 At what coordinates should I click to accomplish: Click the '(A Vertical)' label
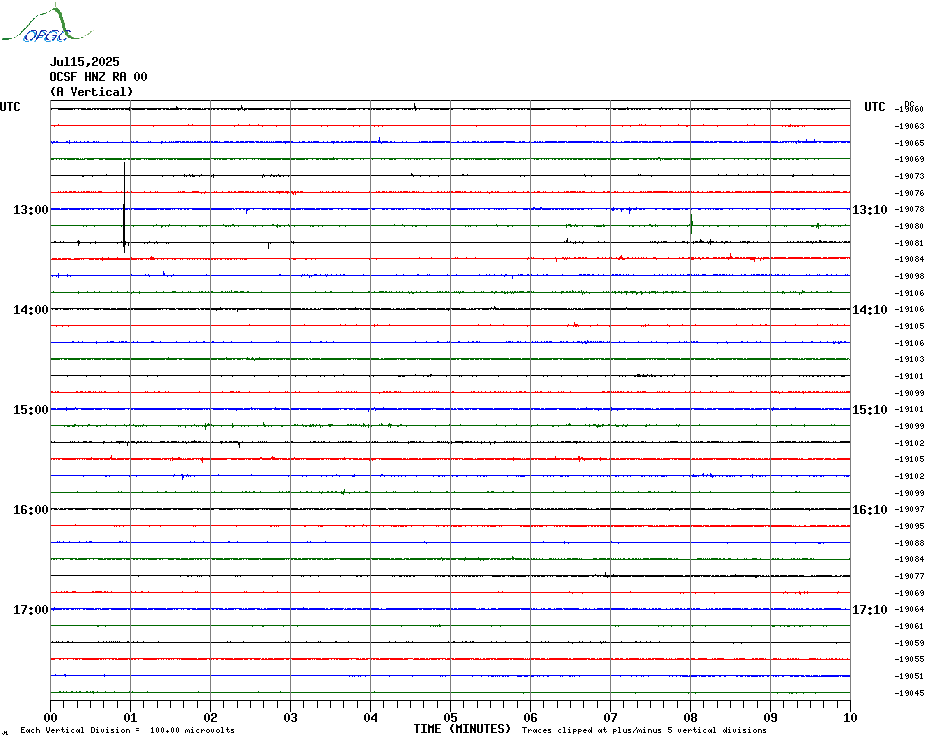click(x=91, y=92)
